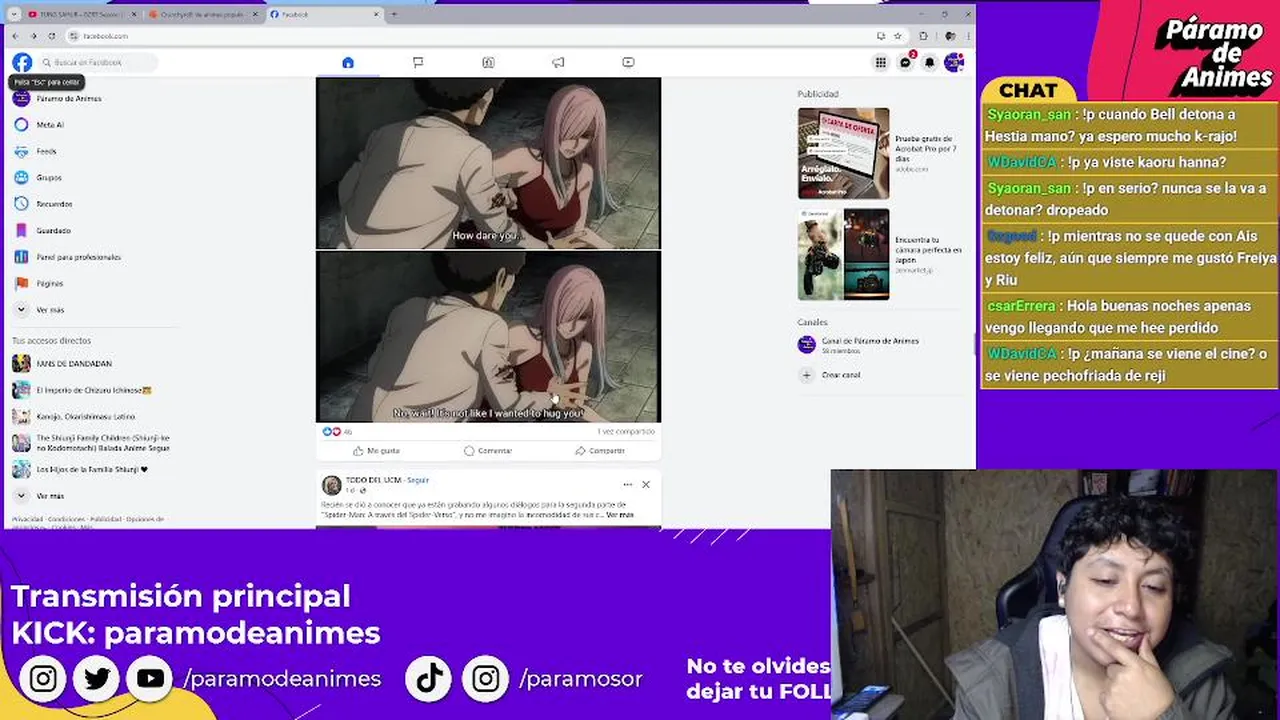Open the Ads megaphone tab
The height and width of the screenshot is (720, 1280).
point(558,62)
